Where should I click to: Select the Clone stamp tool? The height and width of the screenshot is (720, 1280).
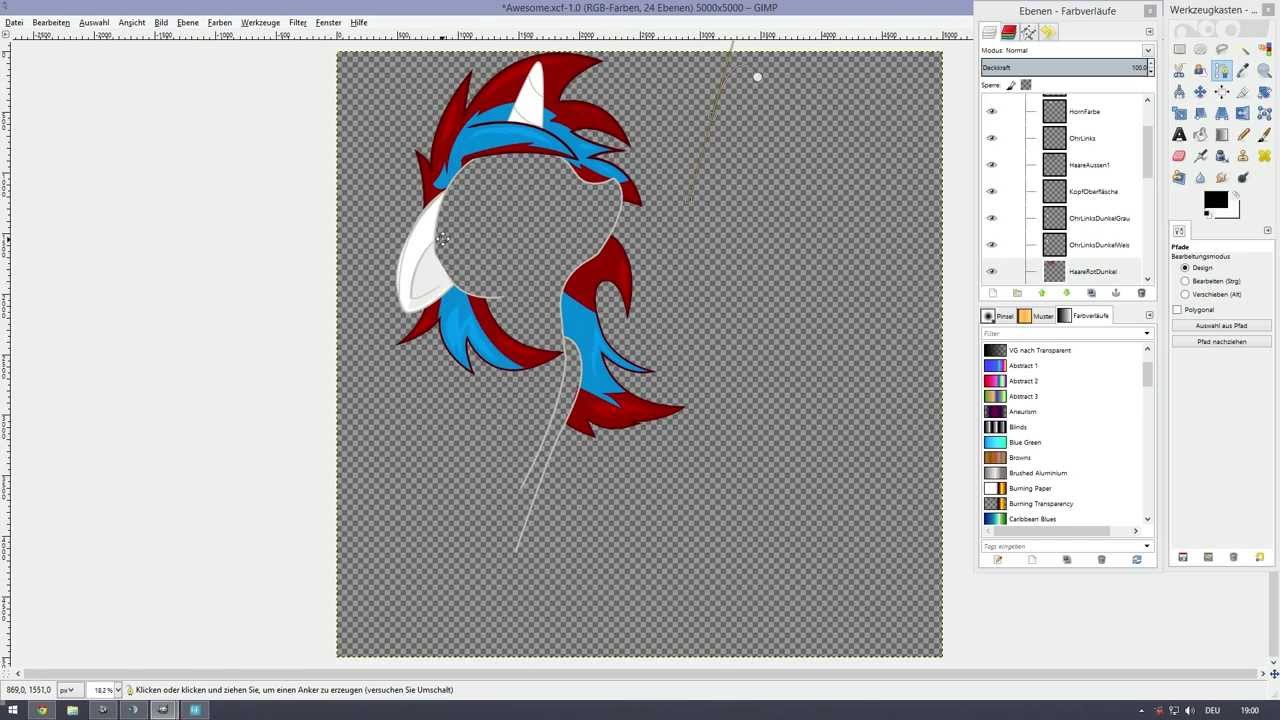coord(1243,156)
